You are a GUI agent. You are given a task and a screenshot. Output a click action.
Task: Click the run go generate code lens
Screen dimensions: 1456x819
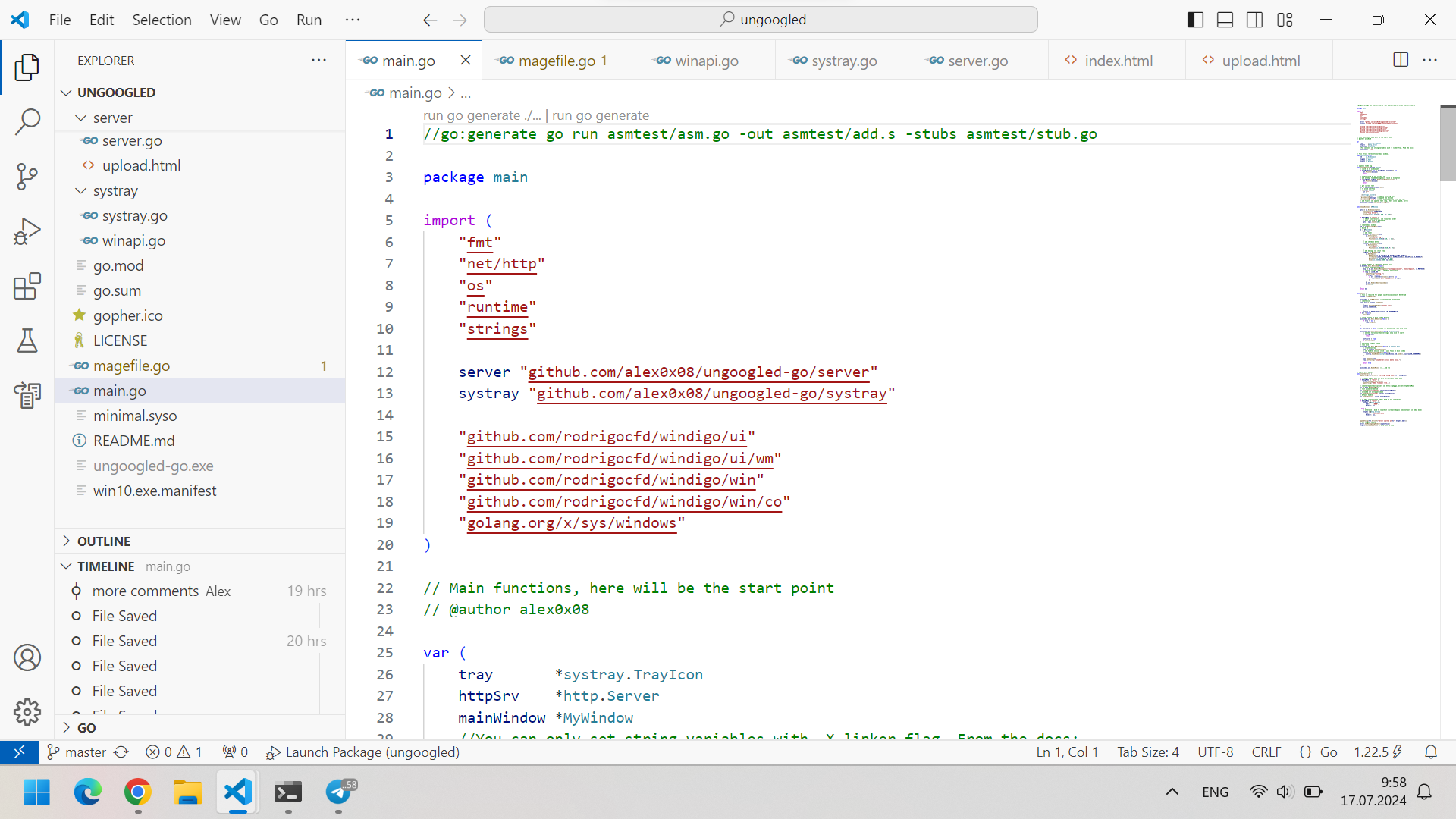601,115
